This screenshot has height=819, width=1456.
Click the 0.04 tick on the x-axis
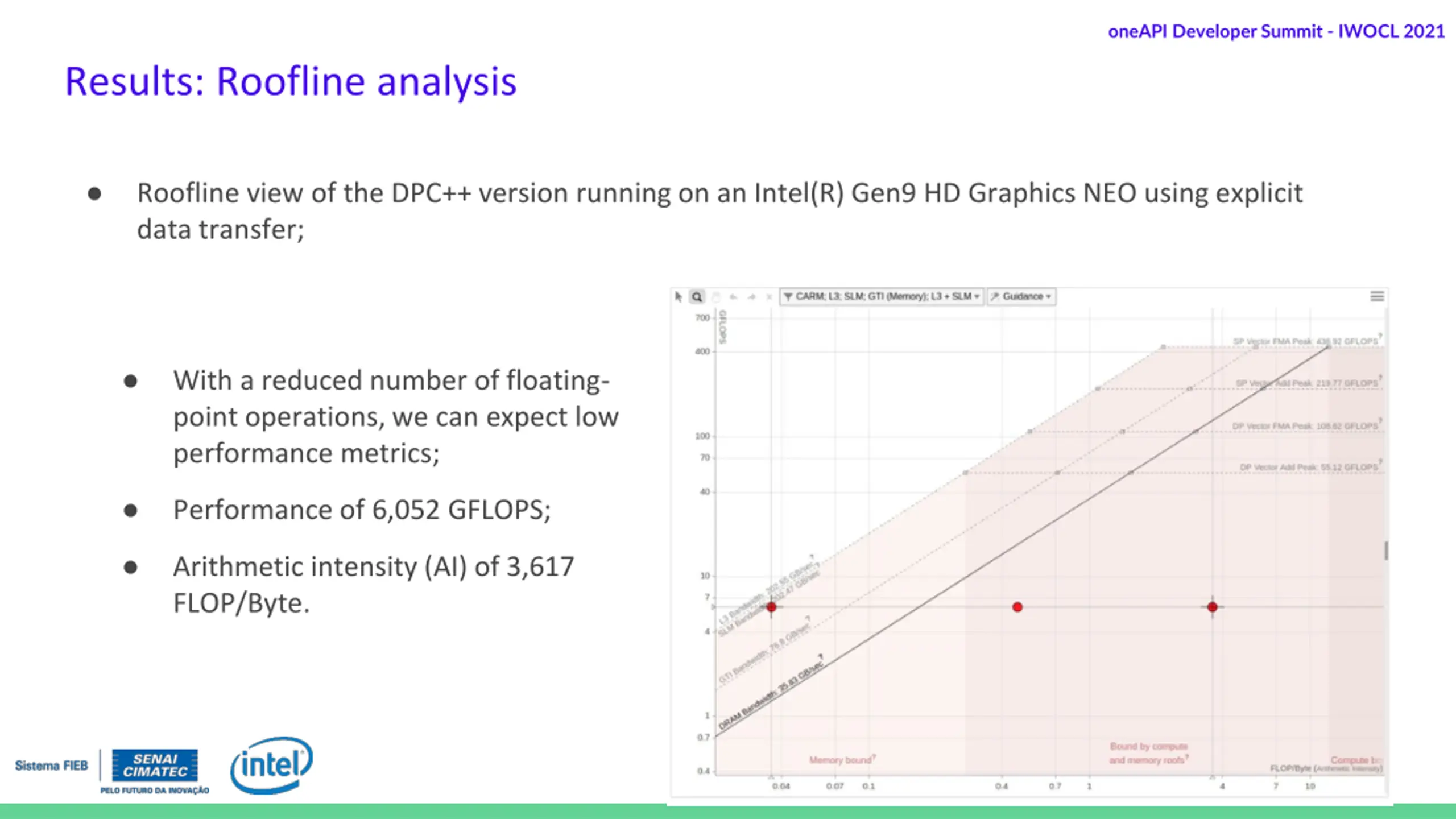click(781, 786)
